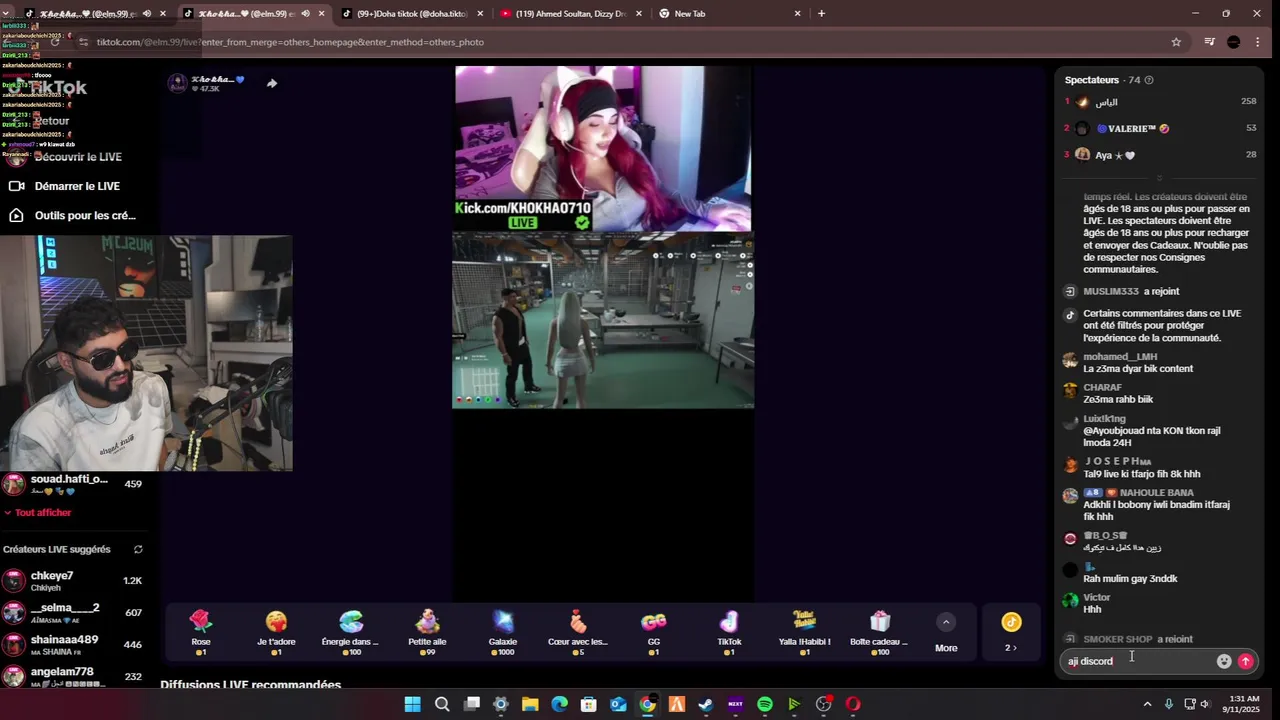Open suggested creator shainaaa489
Image resolution: width=1280 pixels, height=720 pixels.
coord(75,644)
